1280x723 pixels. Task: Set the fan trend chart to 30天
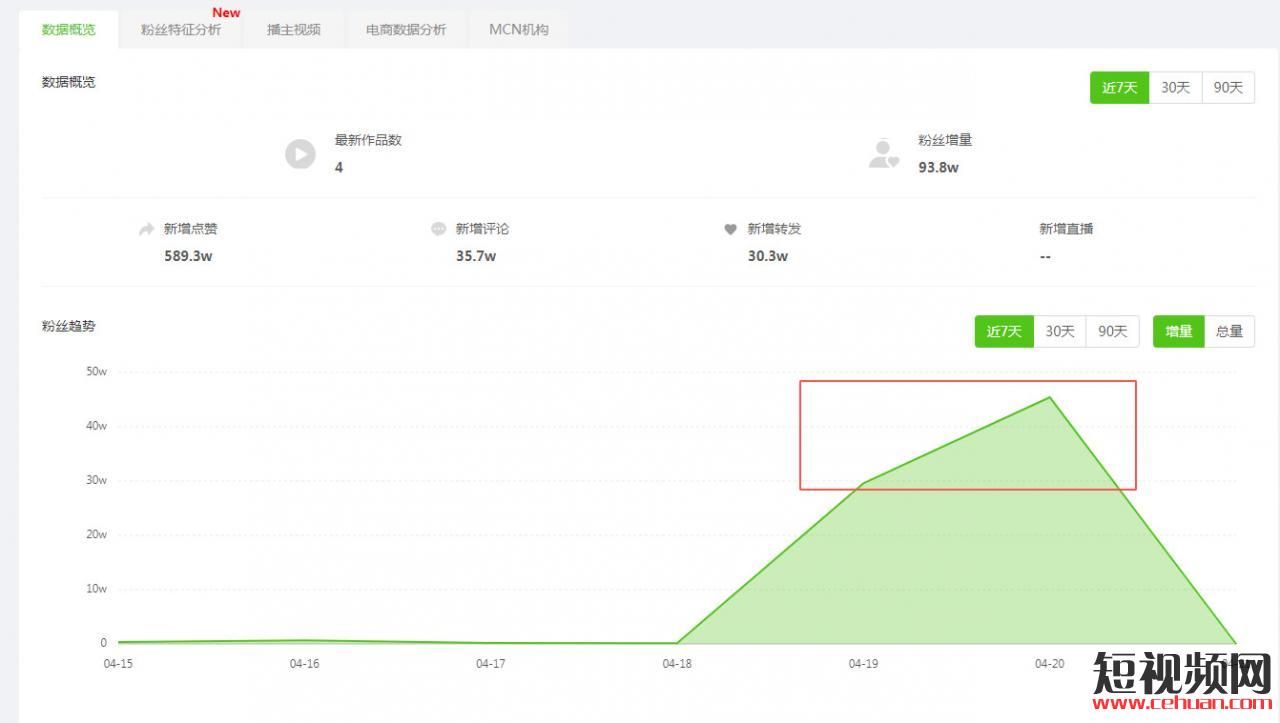point(1060,332)
